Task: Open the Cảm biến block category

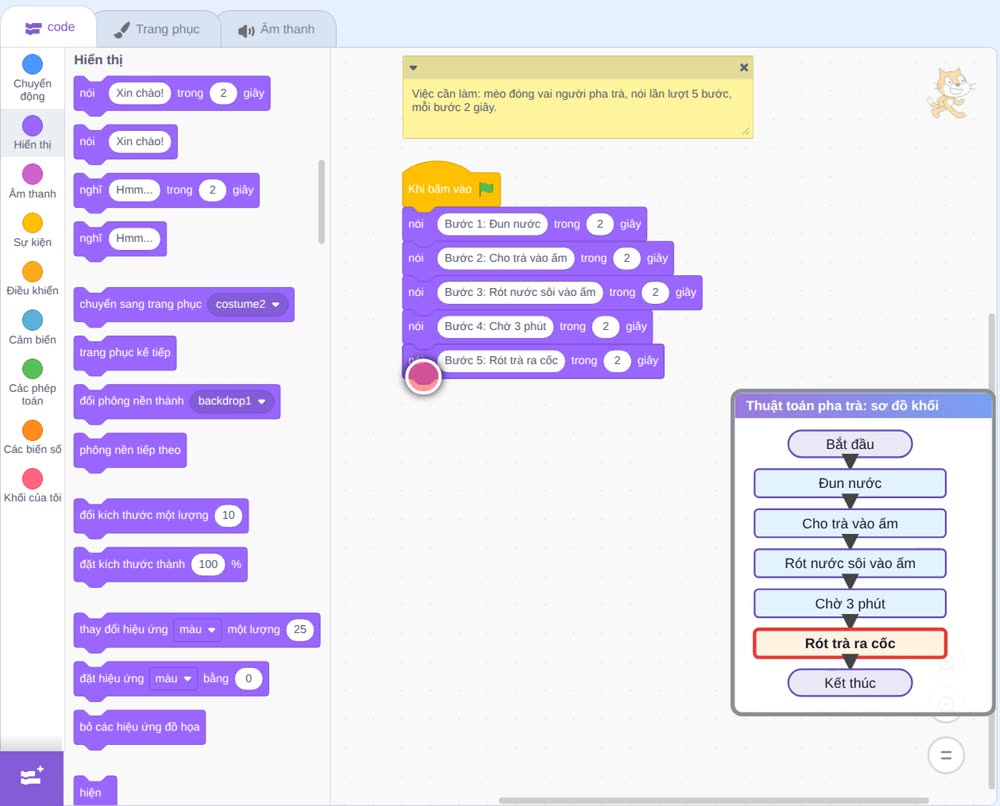Action: coord(33,328)
